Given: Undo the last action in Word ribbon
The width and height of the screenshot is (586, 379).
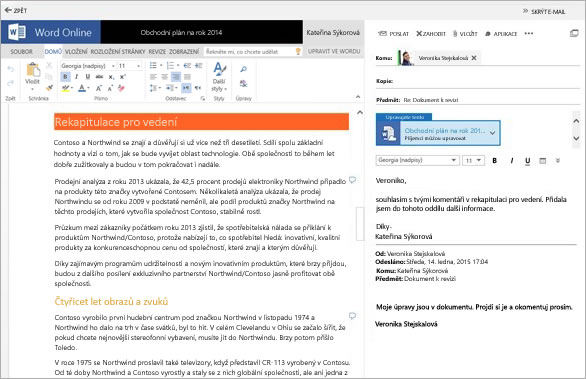Looking at the screenshot, I should pos(11,69).
